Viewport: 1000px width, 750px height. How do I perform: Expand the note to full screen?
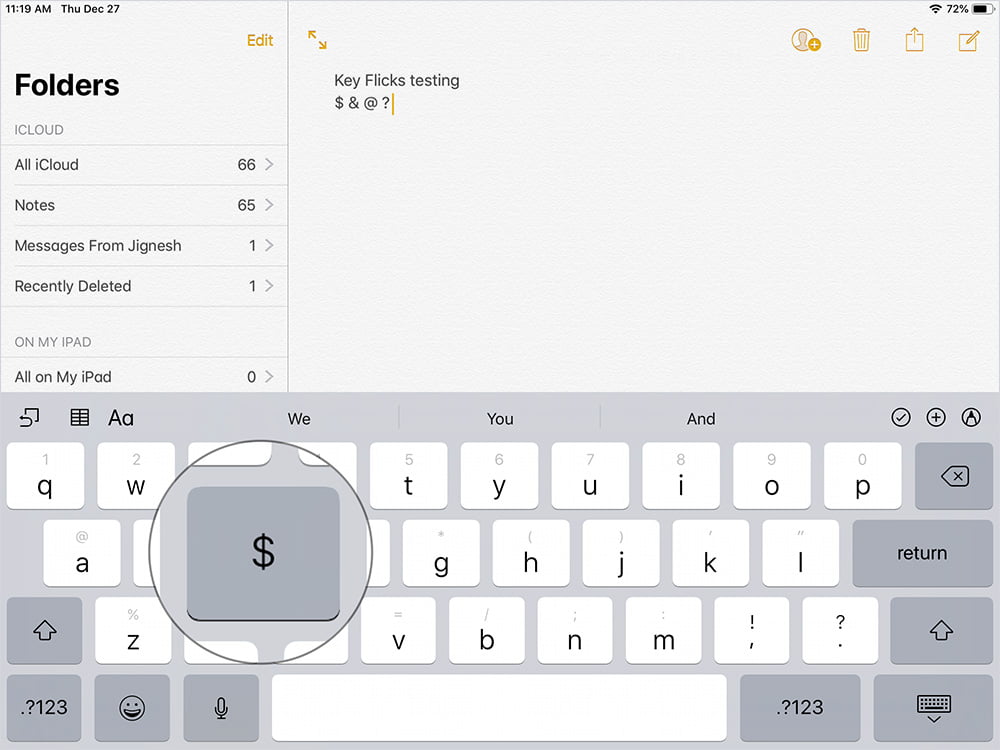pos(317,40)
